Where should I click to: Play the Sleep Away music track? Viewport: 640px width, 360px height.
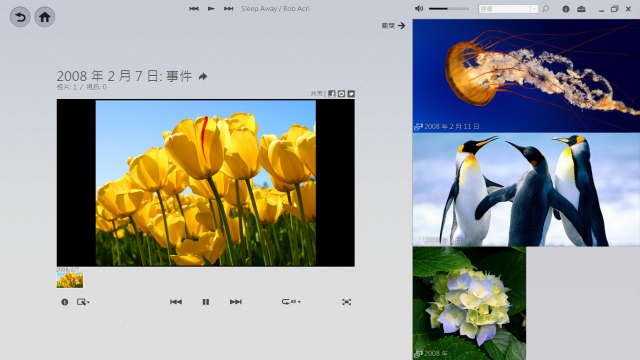click(x=211, y=8)
